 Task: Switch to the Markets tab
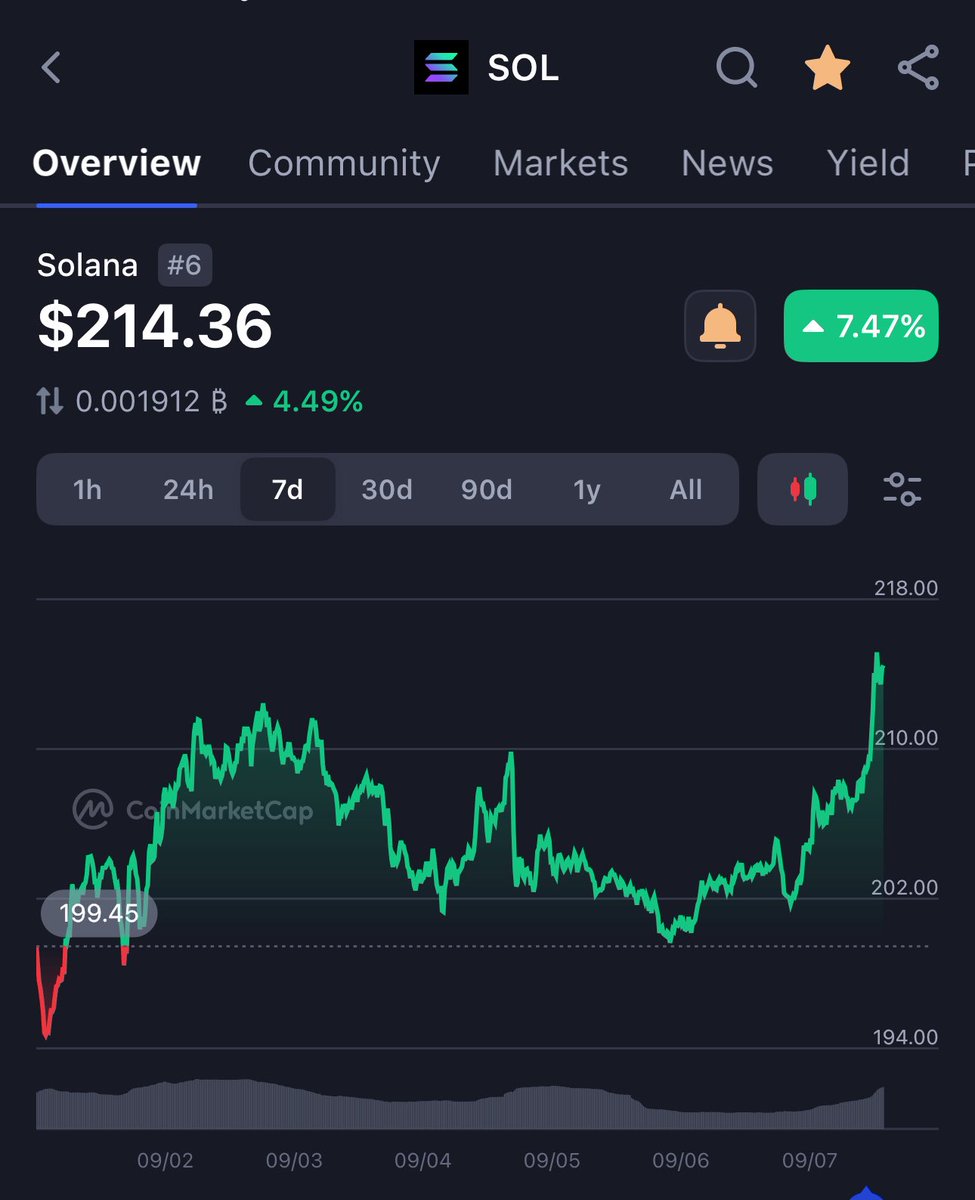pos(561,163)
